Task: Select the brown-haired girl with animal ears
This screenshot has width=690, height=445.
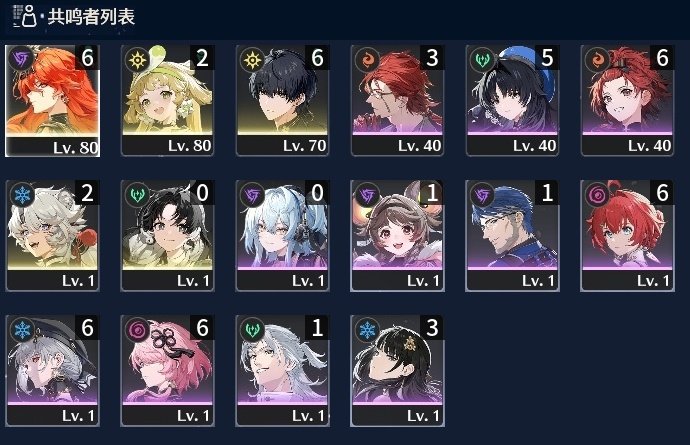Action: click(397, 235)
